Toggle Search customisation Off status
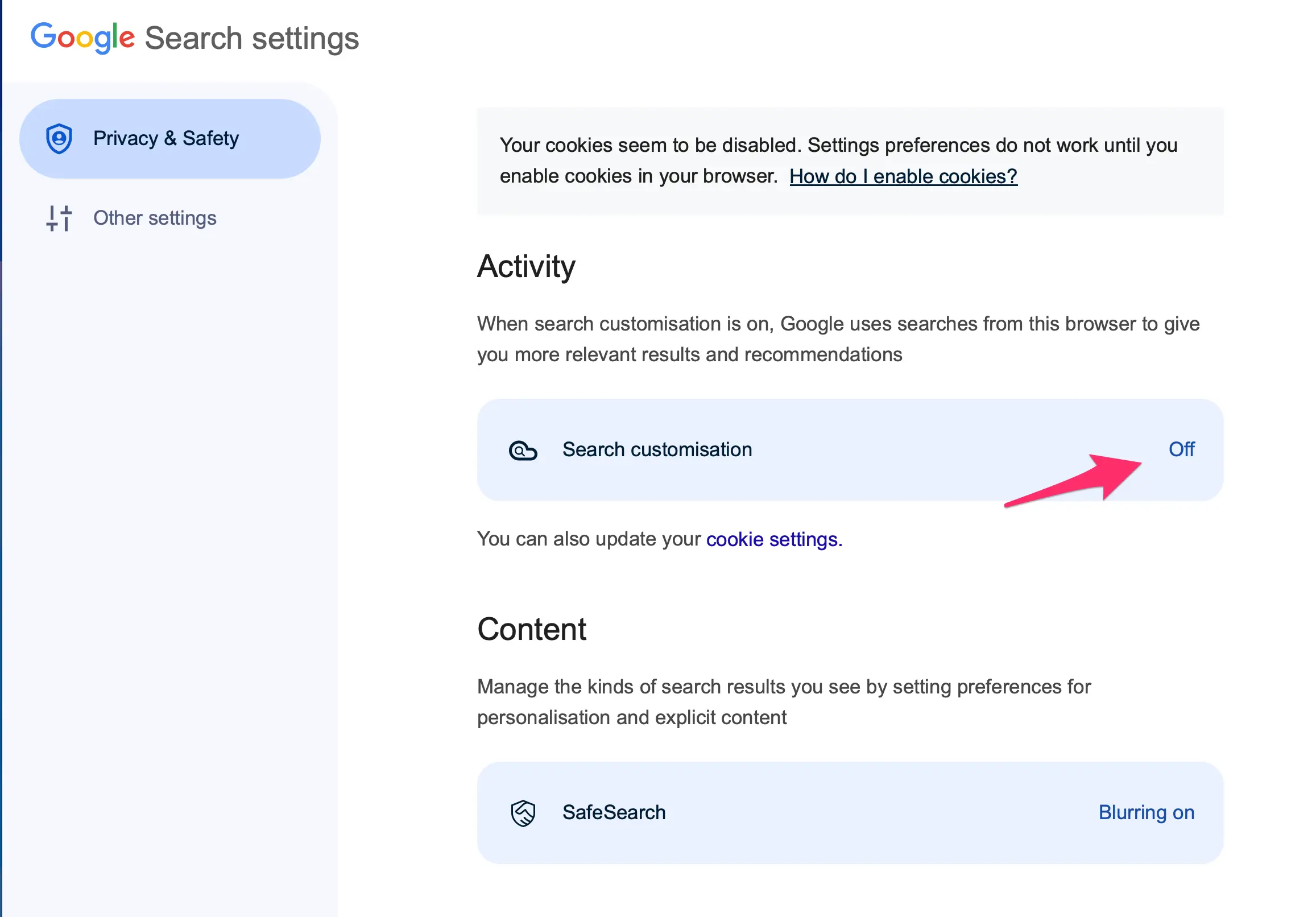This screenshot has height=917, width=1316. 1181,449
